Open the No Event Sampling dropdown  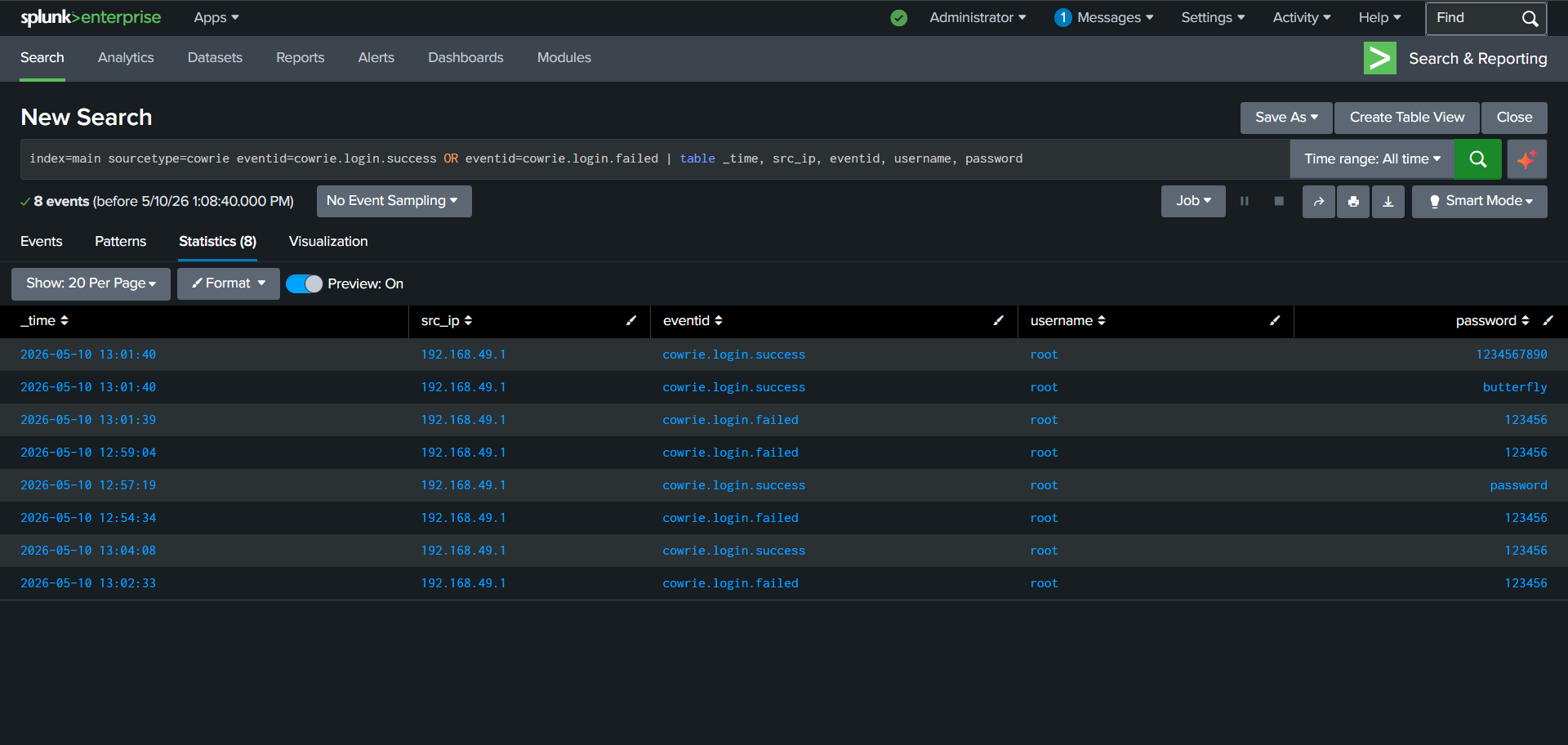(394, 201)
